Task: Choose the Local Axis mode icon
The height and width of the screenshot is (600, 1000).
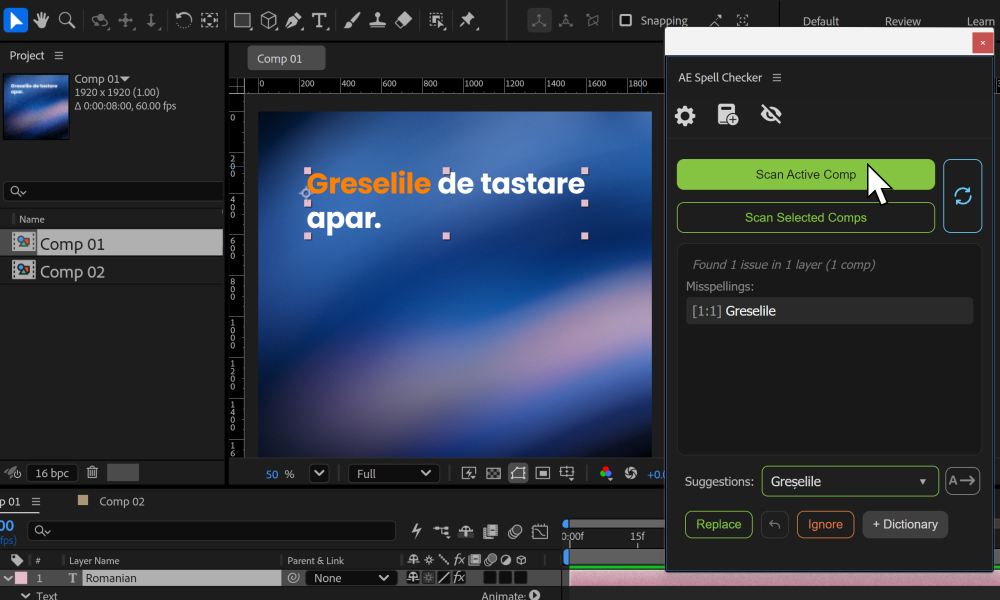Action: point(539,20)
